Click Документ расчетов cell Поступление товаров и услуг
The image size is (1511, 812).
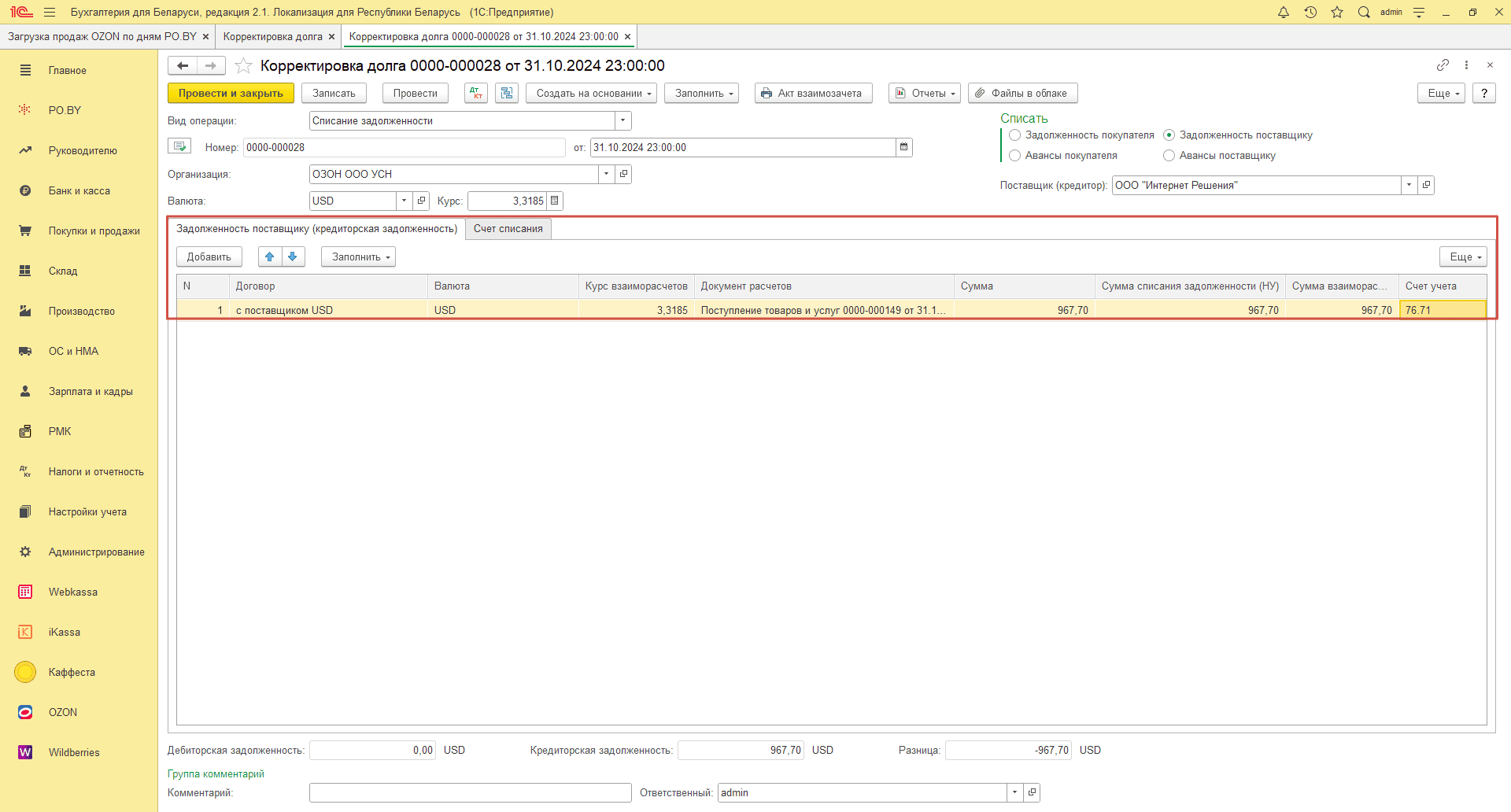coord(823,310)
